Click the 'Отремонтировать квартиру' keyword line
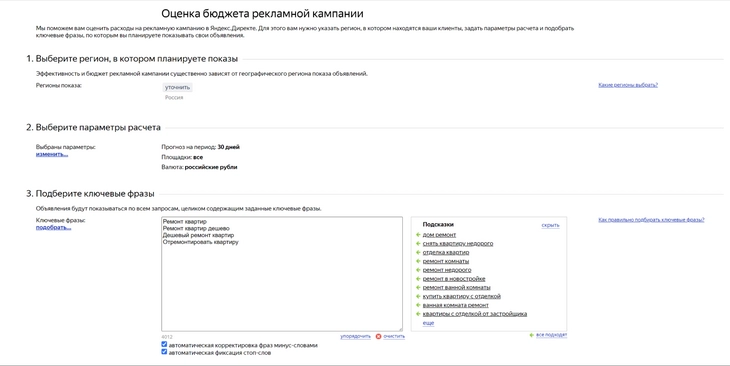Screen dimensions: 730x366 click(201, 242)
